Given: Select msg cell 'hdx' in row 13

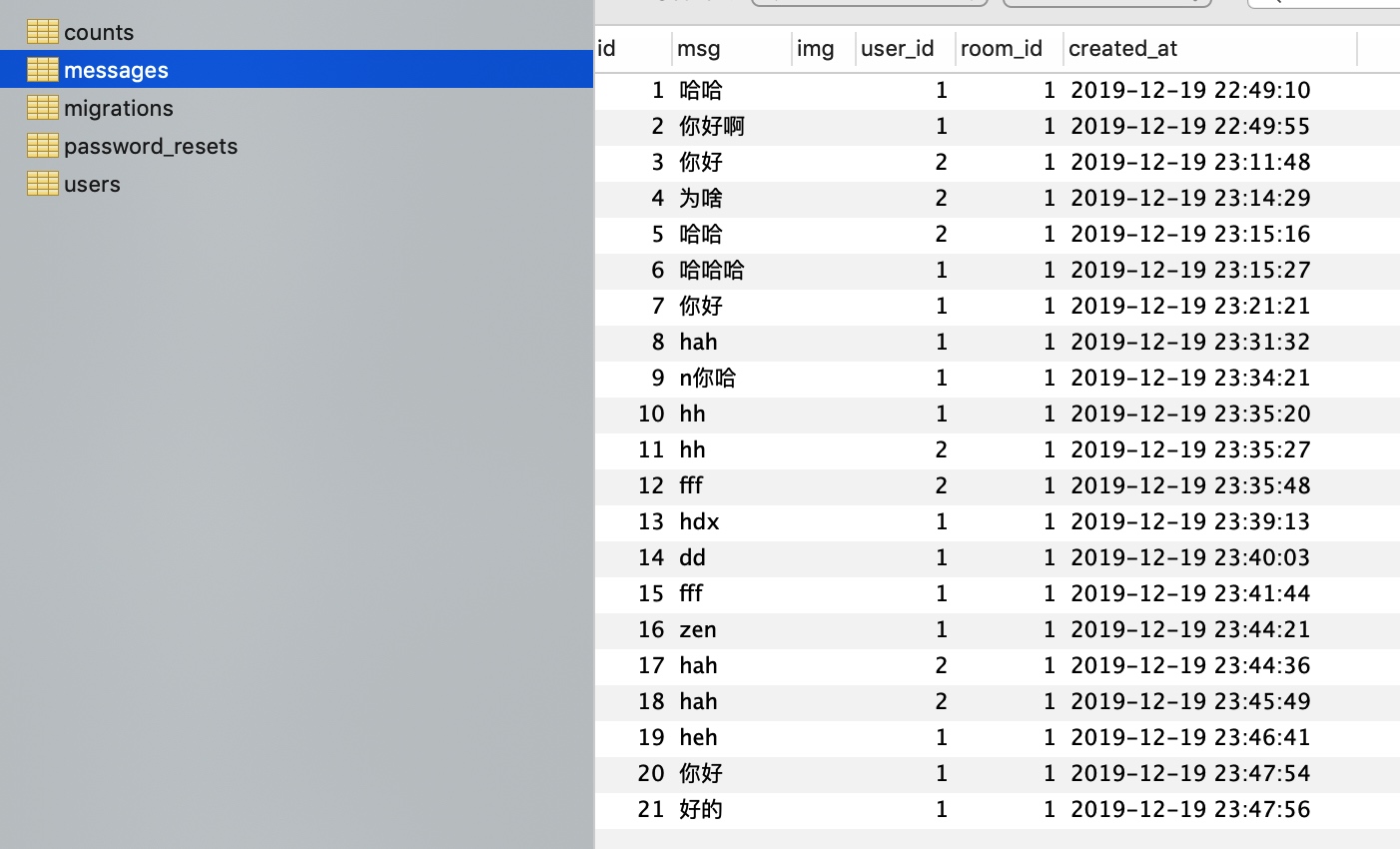Looking at the screenshot, I should (x=699, y=521).
